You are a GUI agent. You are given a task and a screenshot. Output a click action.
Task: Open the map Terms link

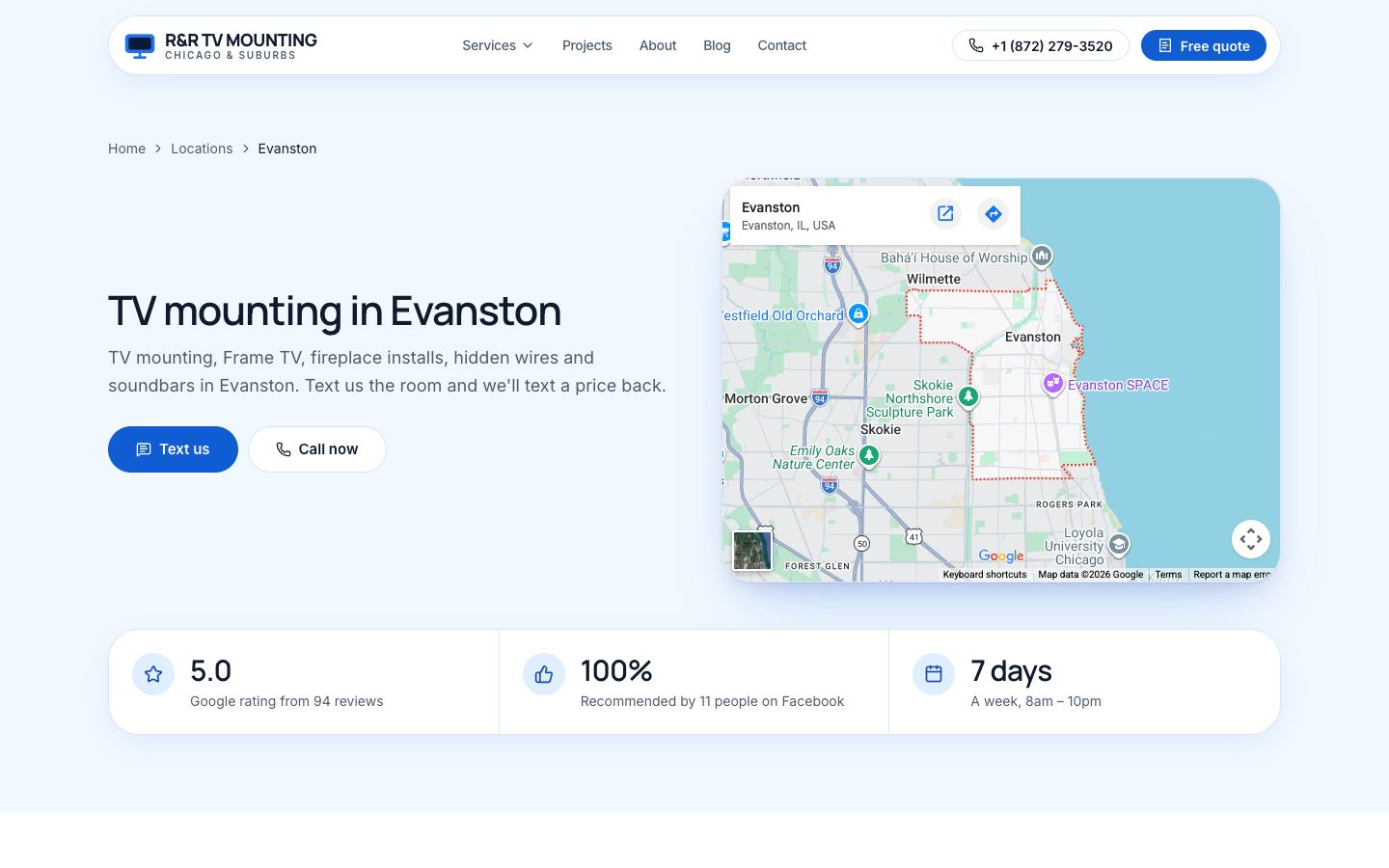point(1168,575)
